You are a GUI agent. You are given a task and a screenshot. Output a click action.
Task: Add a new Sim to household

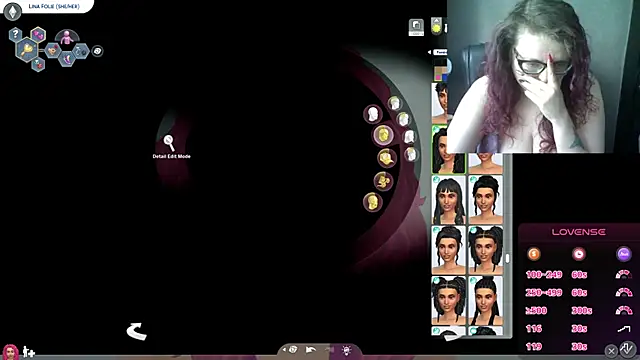(x=29, y=351)
